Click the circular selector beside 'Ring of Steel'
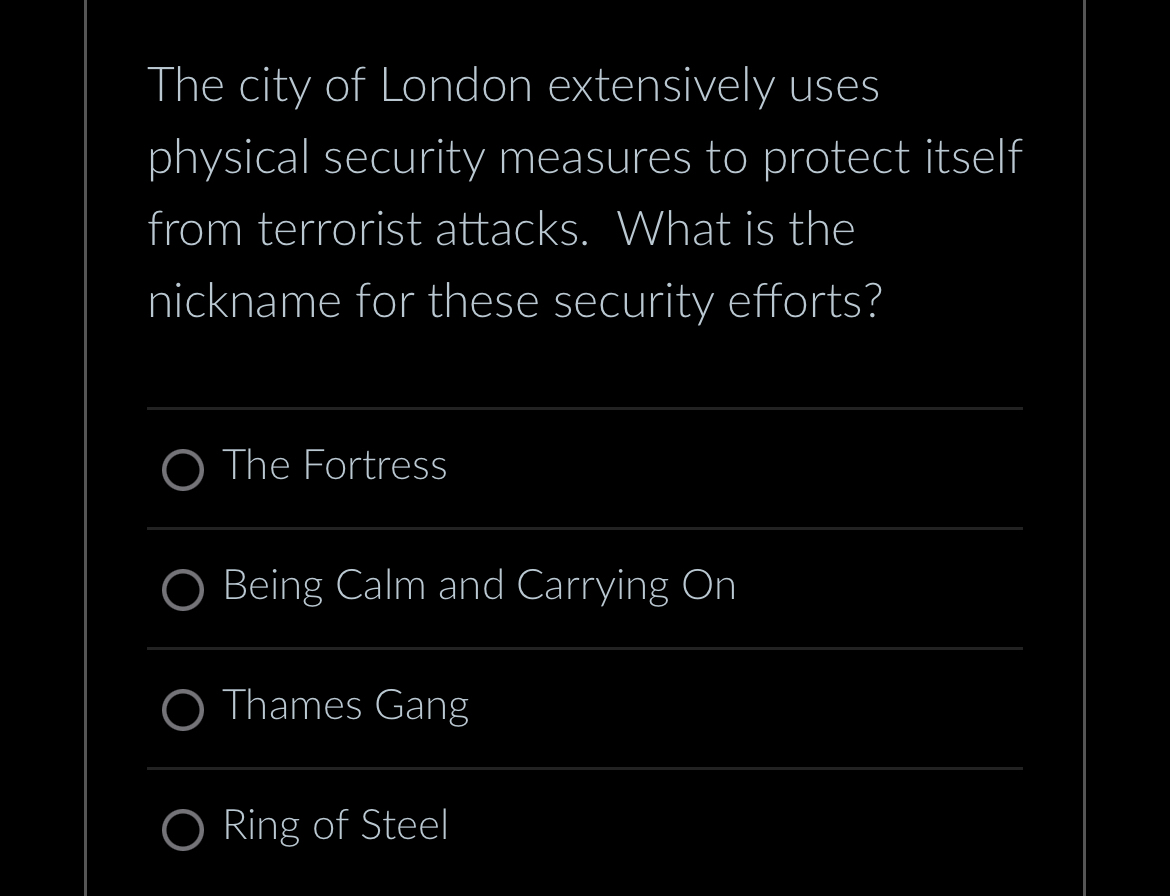The width and height of the screenshot is (1170, 896). 183,830
